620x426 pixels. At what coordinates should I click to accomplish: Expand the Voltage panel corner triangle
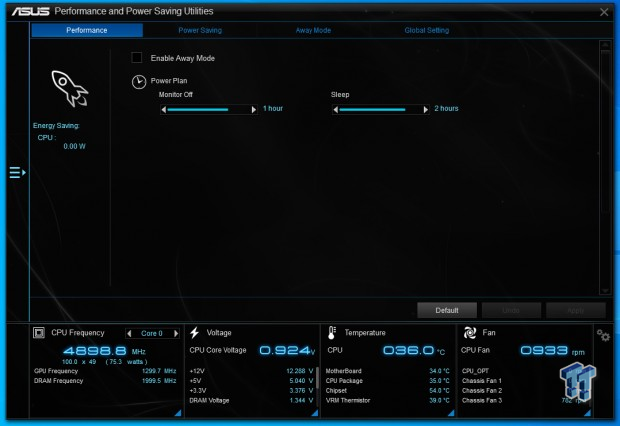point(315,413)
